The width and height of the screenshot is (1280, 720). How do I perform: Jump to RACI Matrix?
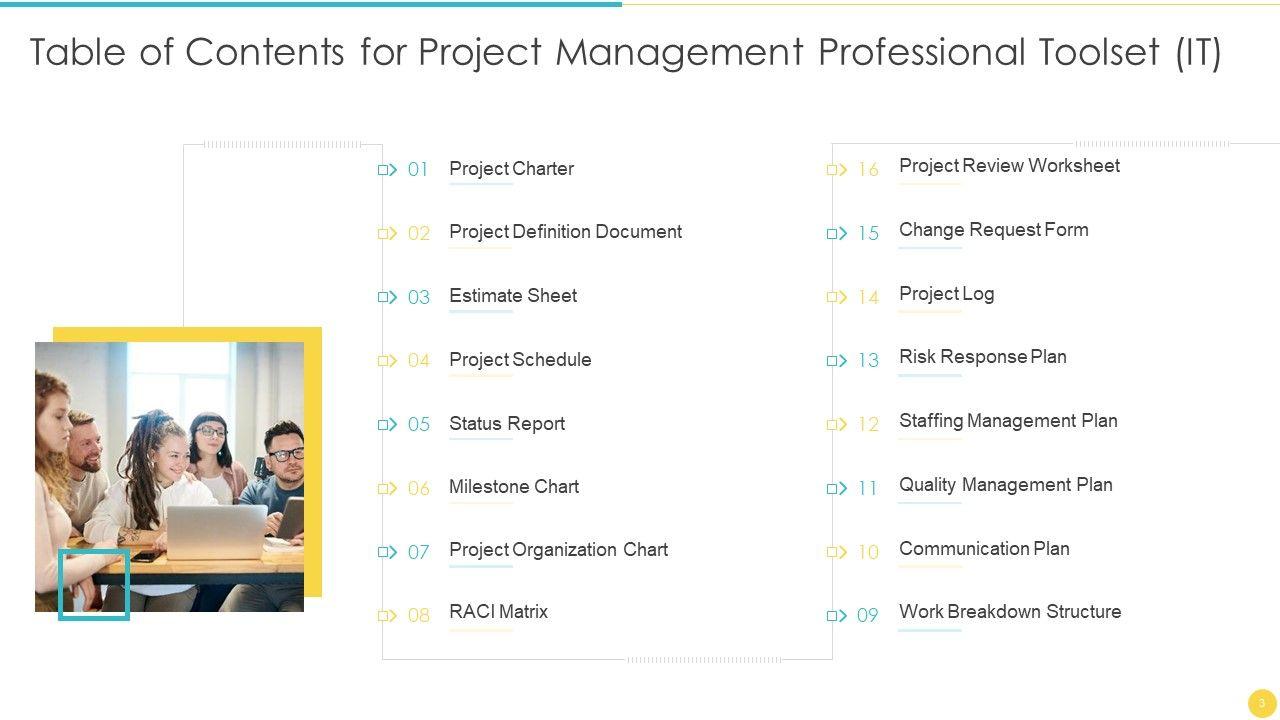pyautogui.click(x=498, y=612)
